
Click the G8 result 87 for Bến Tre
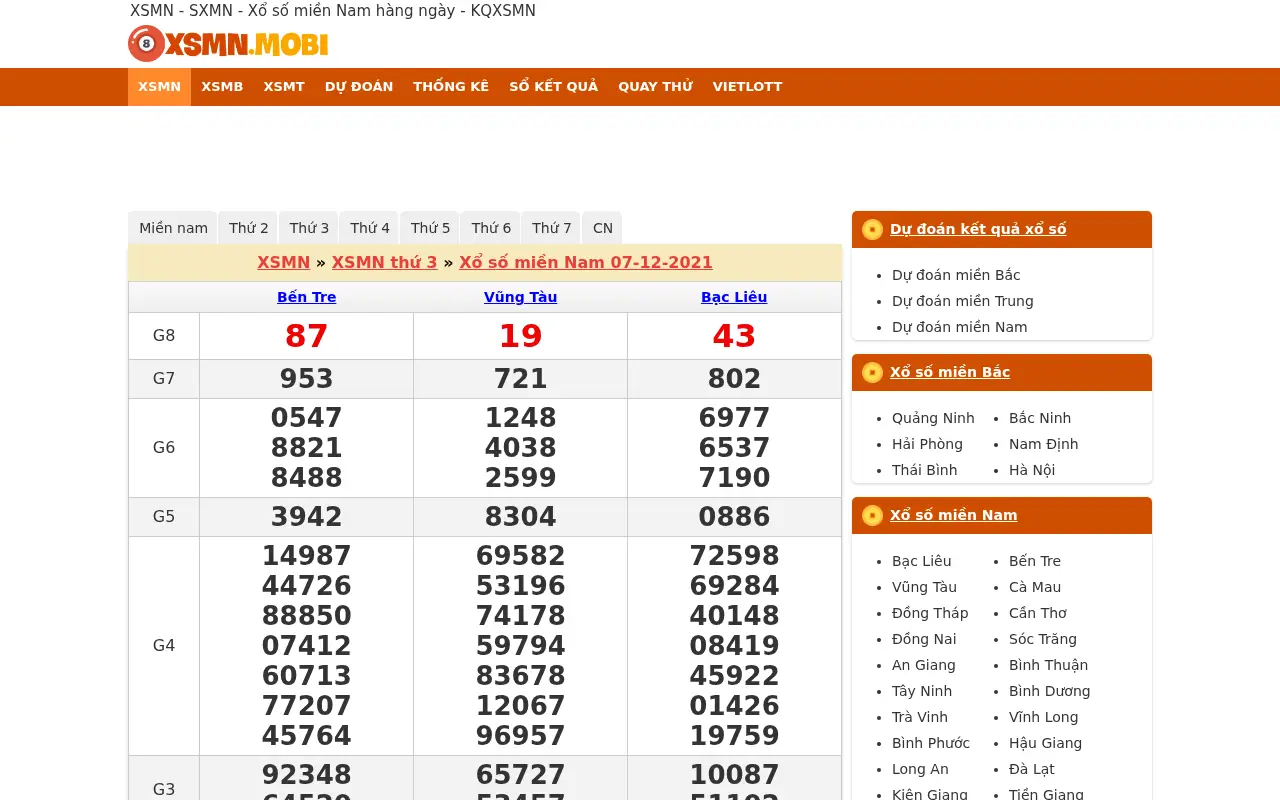(307, 336)
